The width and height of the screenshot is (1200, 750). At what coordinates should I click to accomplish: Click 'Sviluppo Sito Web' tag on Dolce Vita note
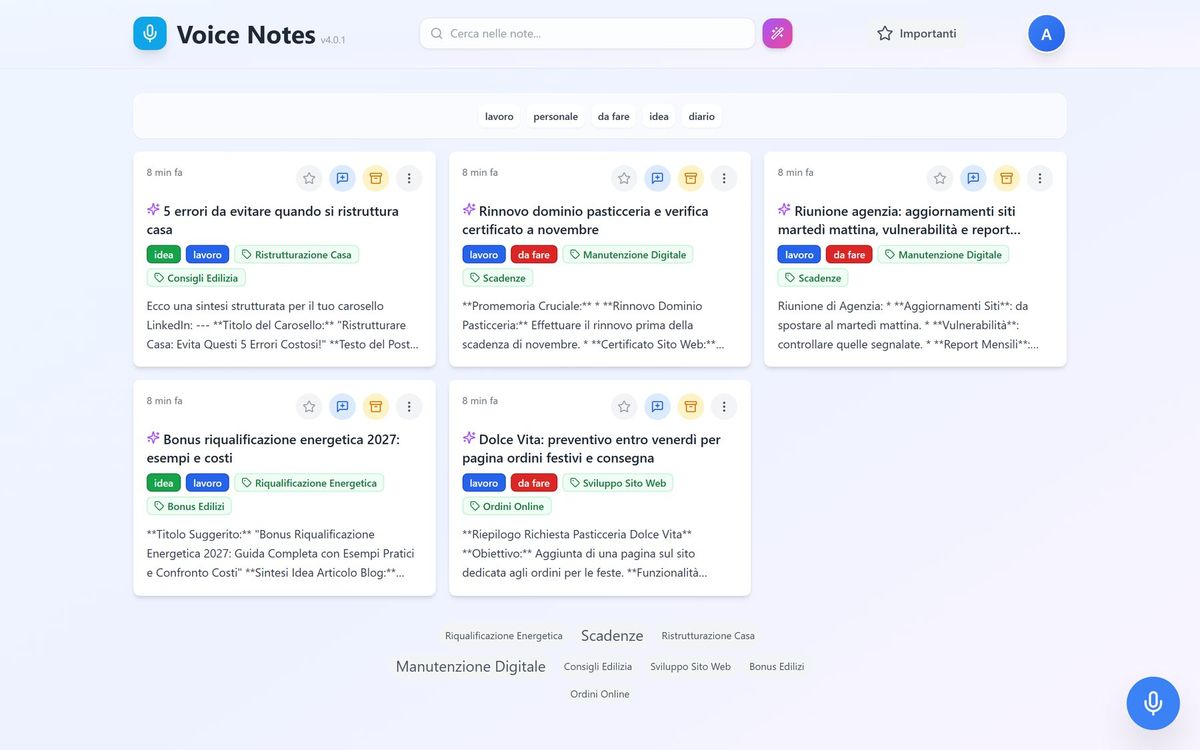pos(617,483)
